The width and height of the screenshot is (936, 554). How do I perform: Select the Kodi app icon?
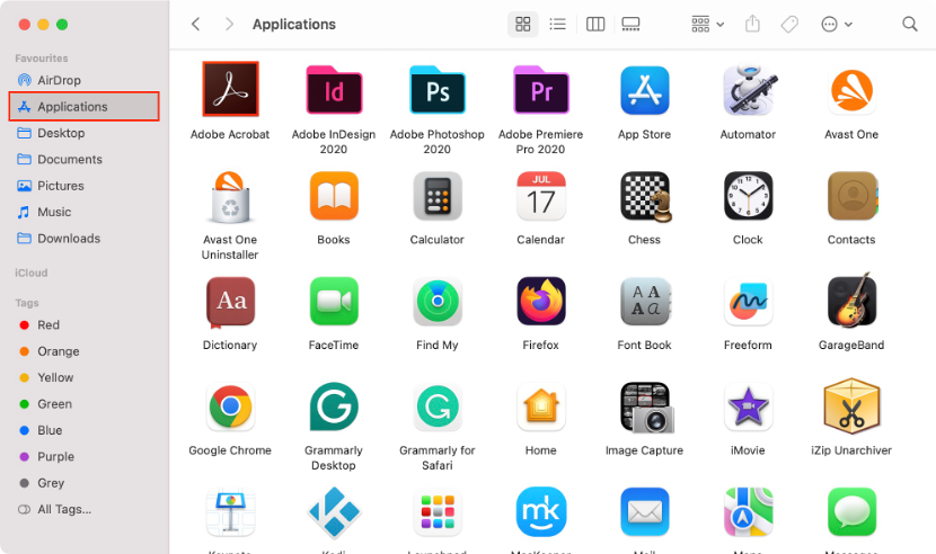coord(334,512)
